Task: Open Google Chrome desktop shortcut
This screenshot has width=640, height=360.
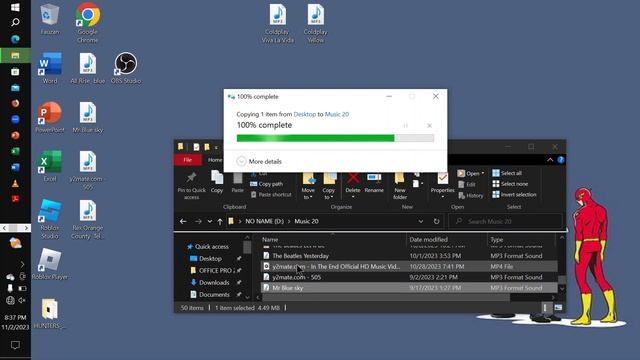Action: click(x=87, y=22)
